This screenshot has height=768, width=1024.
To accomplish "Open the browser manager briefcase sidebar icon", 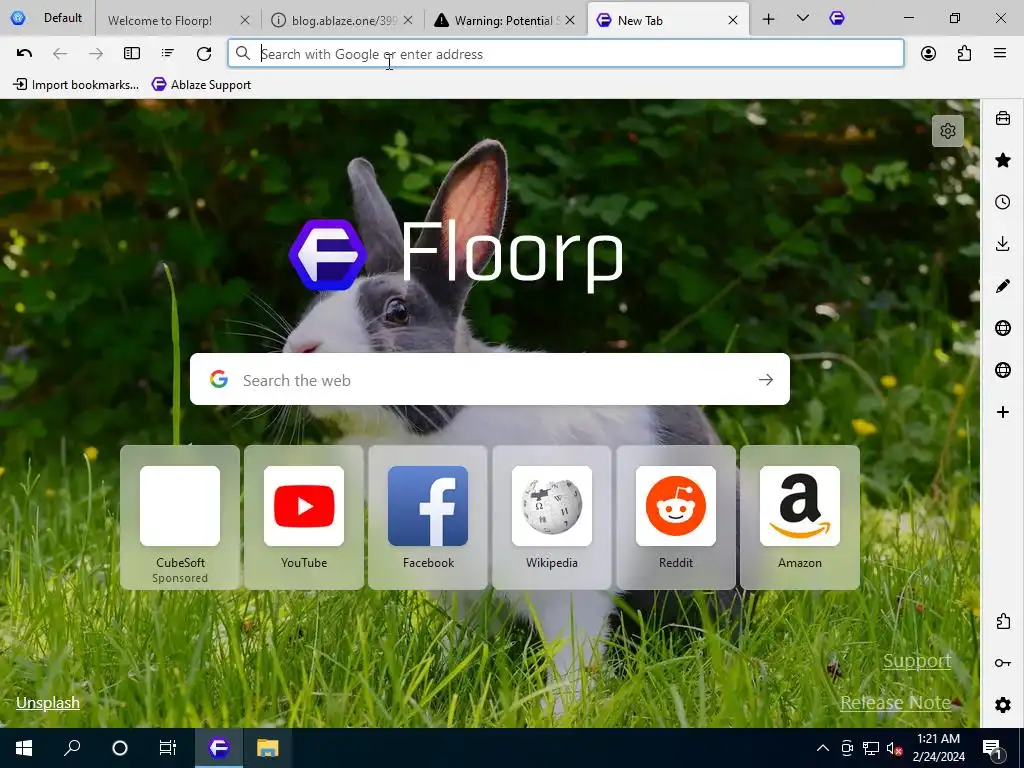I will click(1002, 118).
